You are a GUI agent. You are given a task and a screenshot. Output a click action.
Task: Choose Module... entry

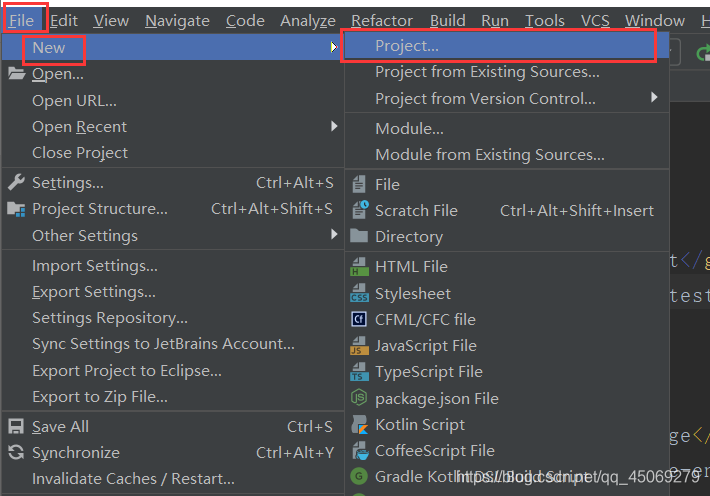[409, 129]
